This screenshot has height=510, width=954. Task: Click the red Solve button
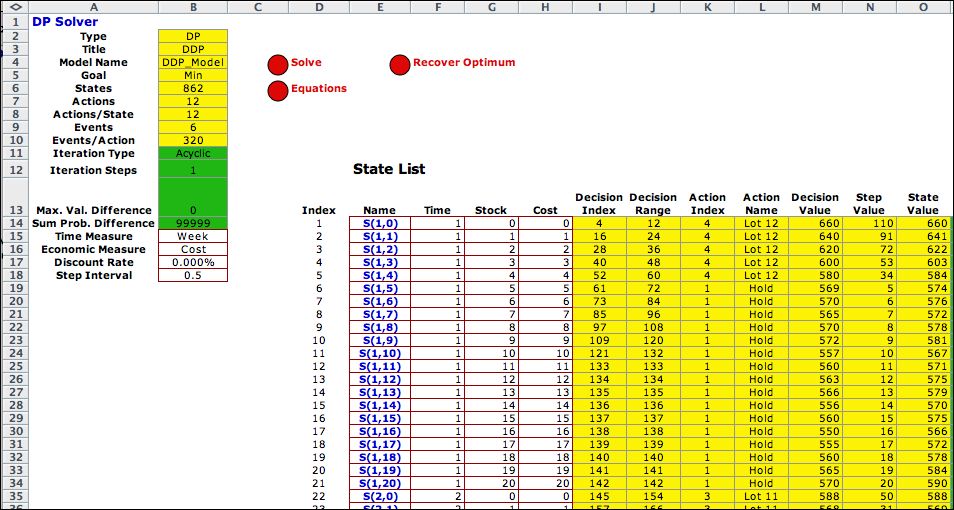[277, 65]
